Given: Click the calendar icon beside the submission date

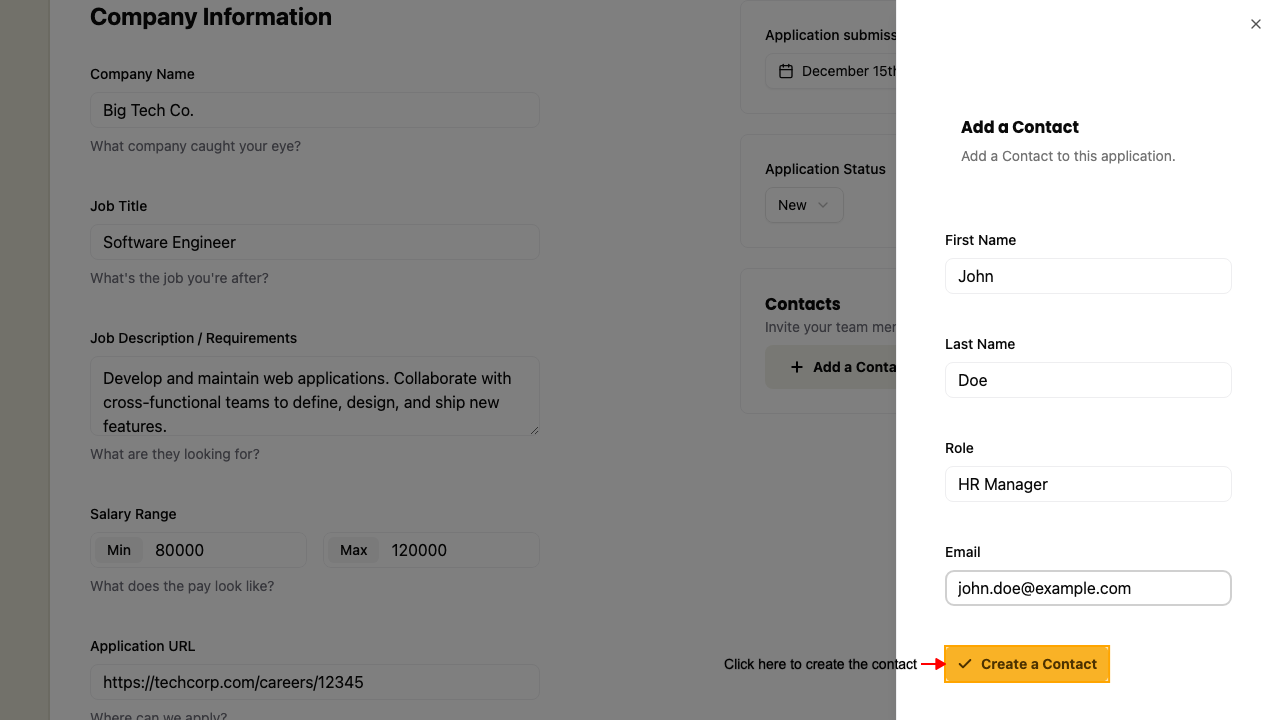Looking at the screenshot, I should click(x=785, y=71).
